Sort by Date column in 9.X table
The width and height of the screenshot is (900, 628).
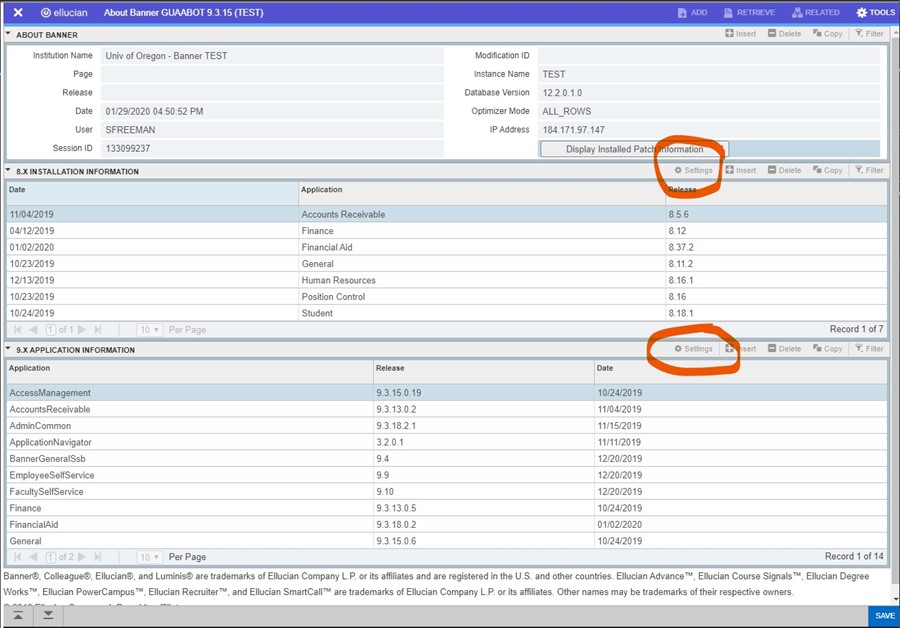click(x=741, y=371)
